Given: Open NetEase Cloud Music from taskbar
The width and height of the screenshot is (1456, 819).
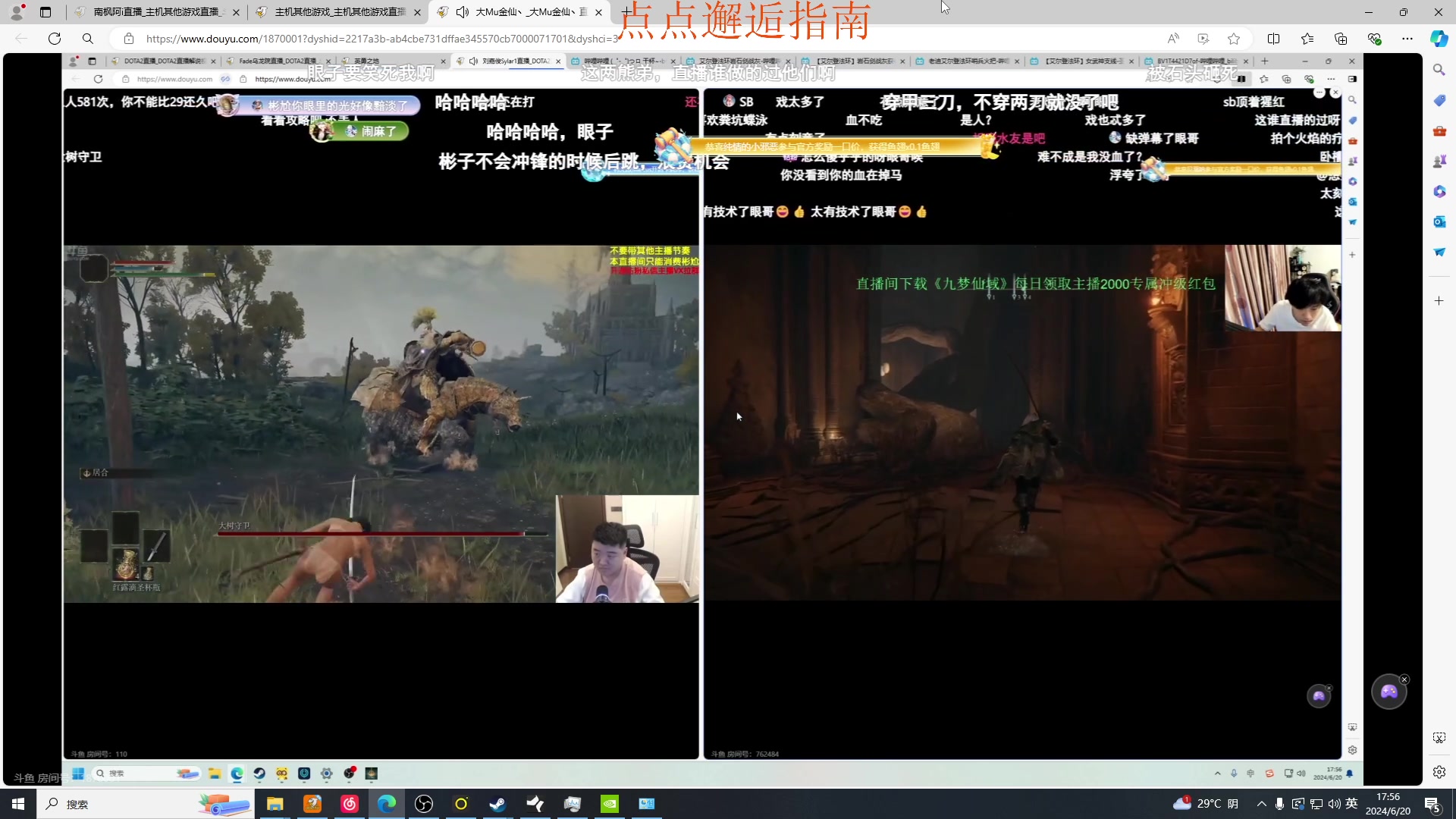Looking at the screenshot, I should tap(350, 804).
